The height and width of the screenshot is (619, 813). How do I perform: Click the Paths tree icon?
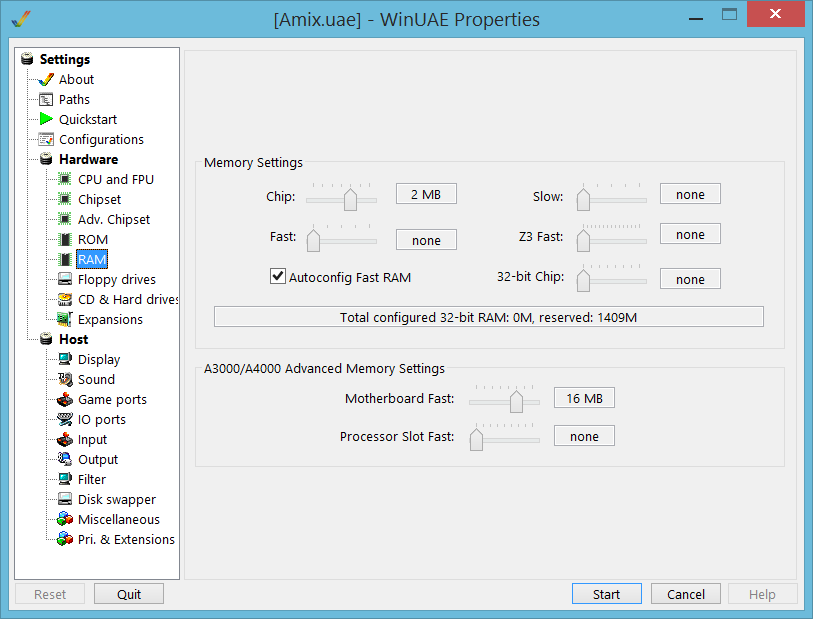tap(46, 100)
